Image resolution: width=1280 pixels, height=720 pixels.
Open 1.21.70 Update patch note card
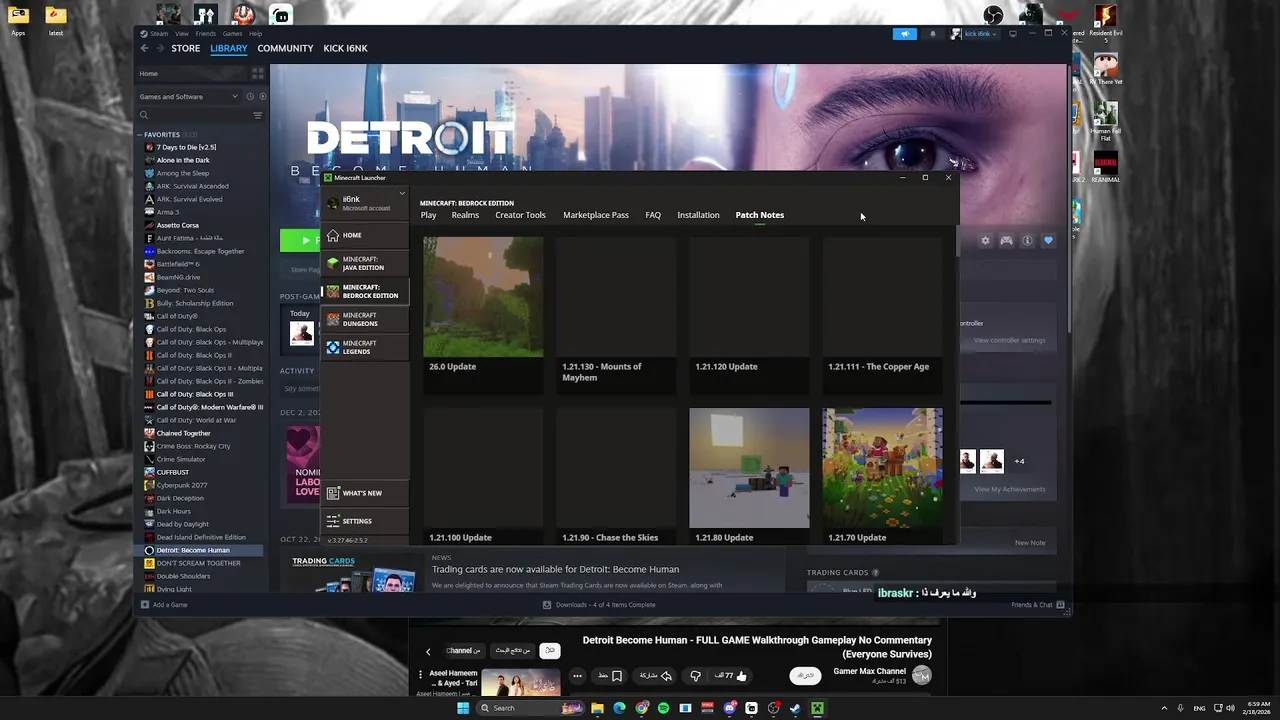coord(882,477)
